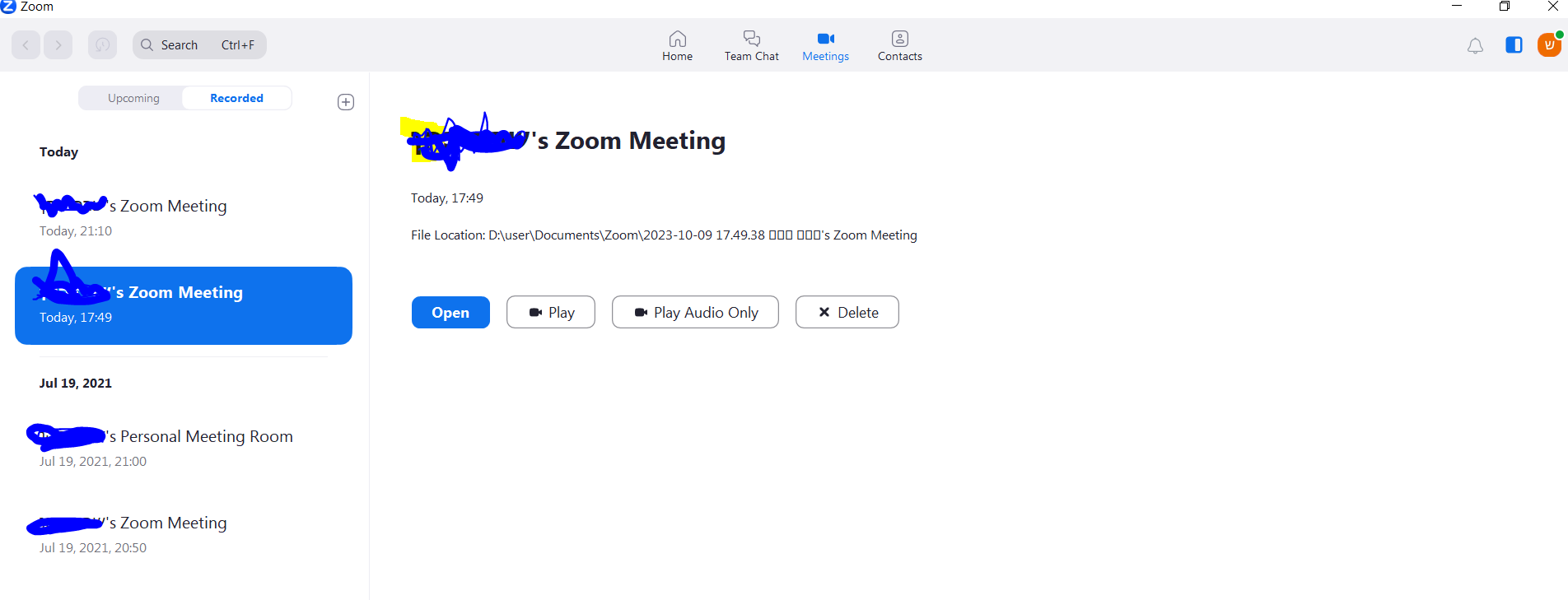Select the Today 17:49 Zoom Meeting recording

point(184,305)
